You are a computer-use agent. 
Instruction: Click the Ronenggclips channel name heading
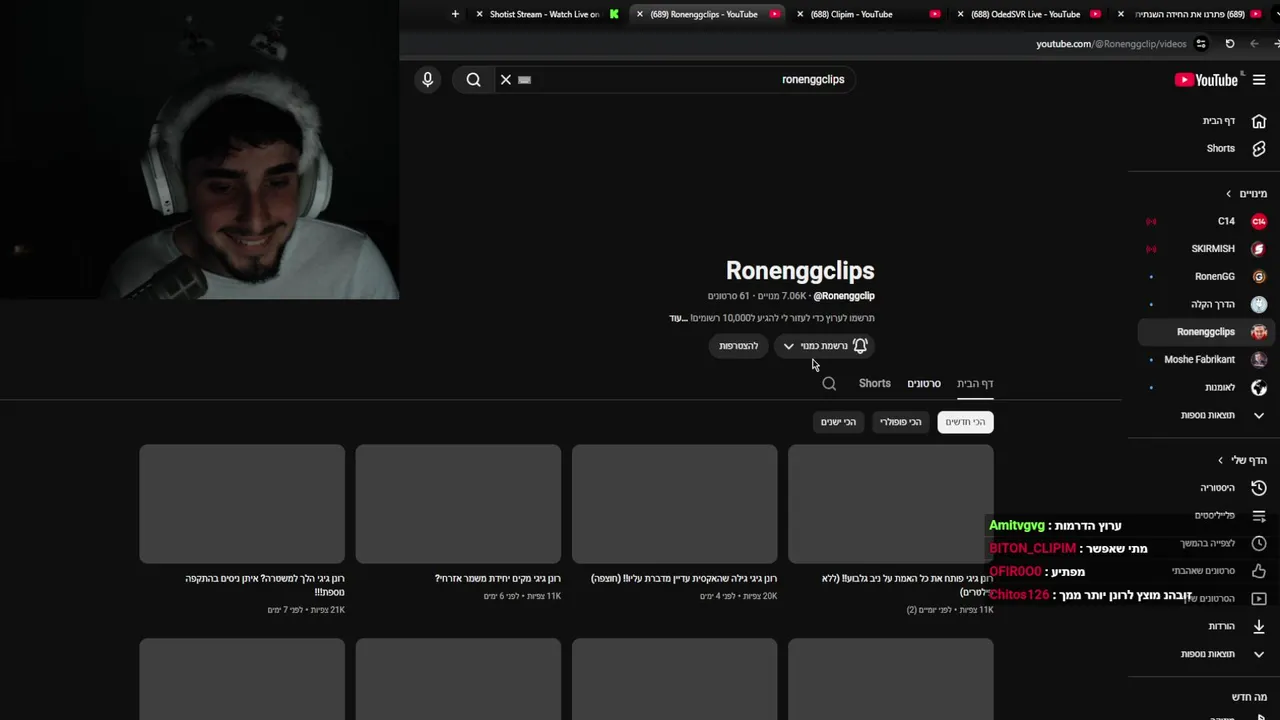coord(800,271)
